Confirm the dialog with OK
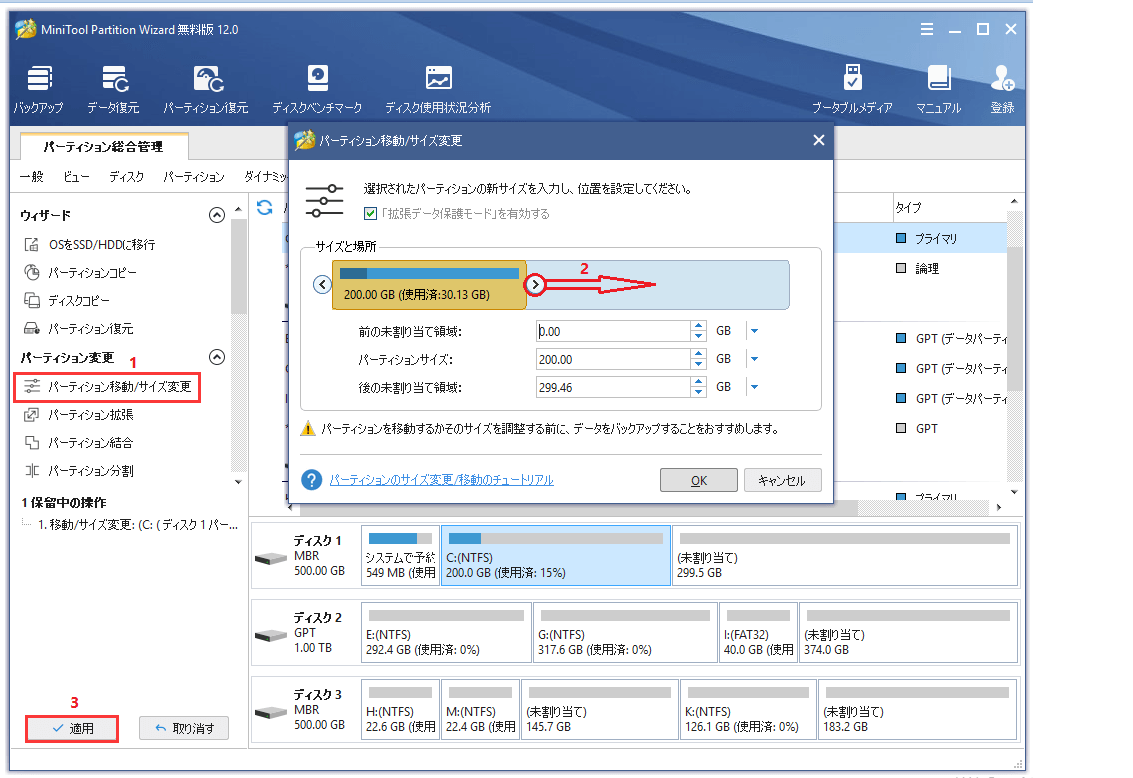 click(698, 480)
